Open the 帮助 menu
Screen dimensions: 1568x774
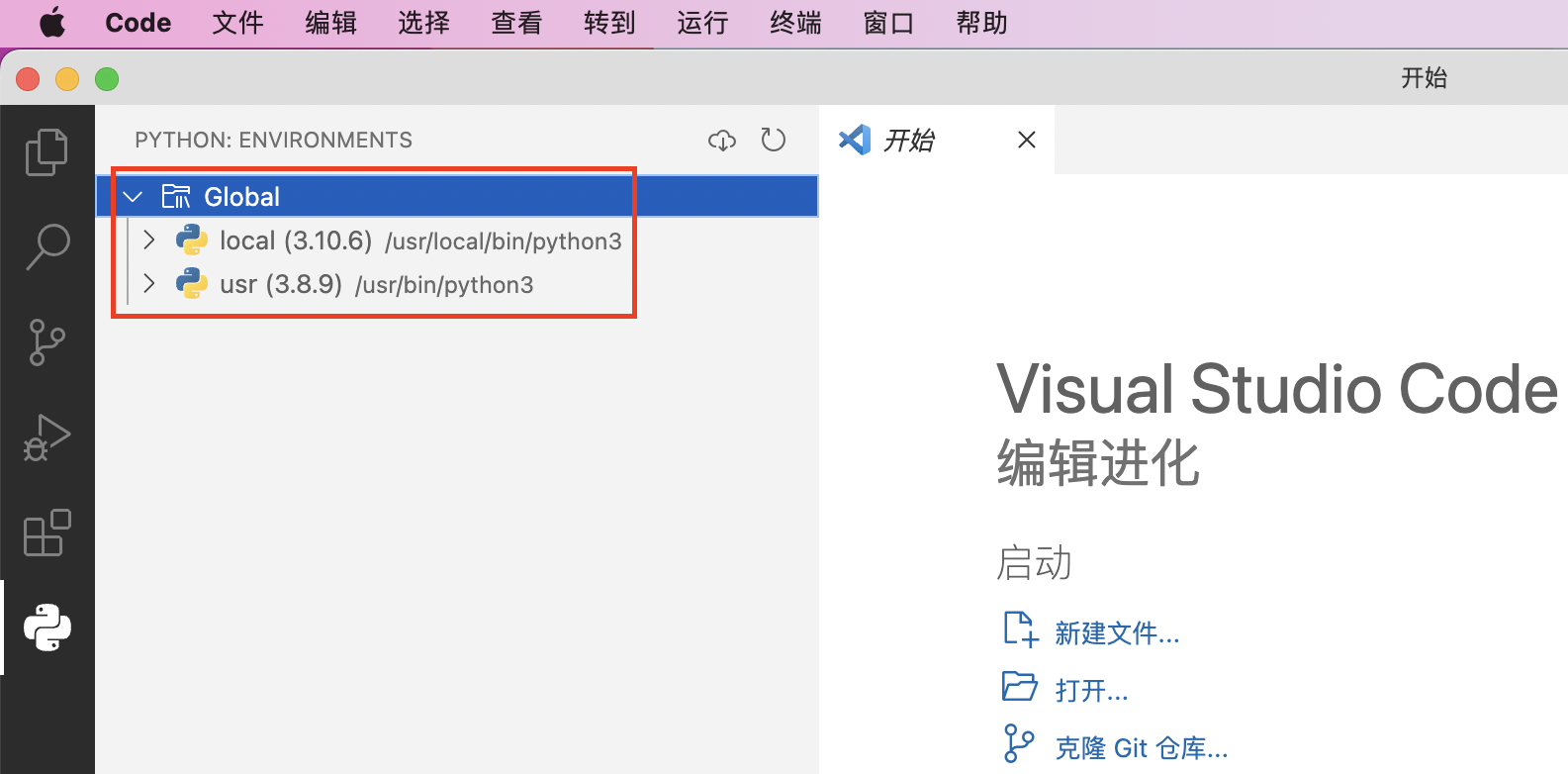(x=981, y=23)
